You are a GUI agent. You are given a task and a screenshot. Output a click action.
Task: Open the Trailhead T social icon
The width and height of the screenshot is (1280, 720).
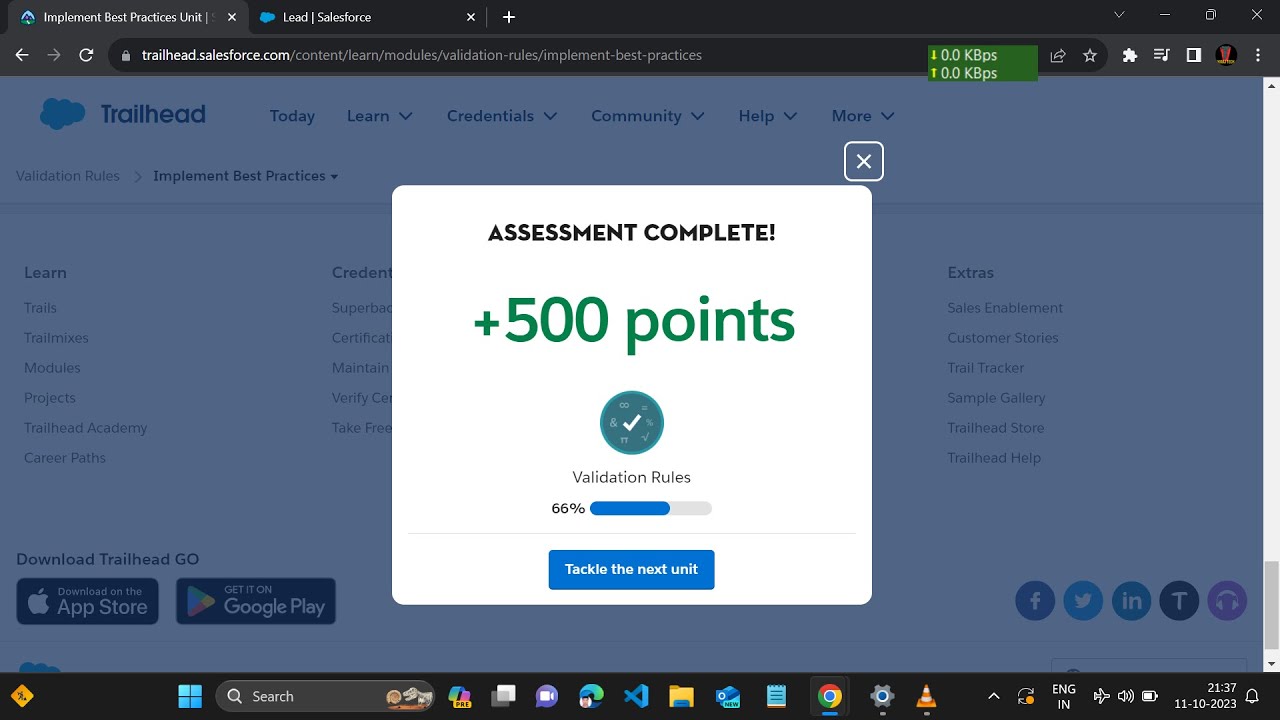pos(1179,601)
